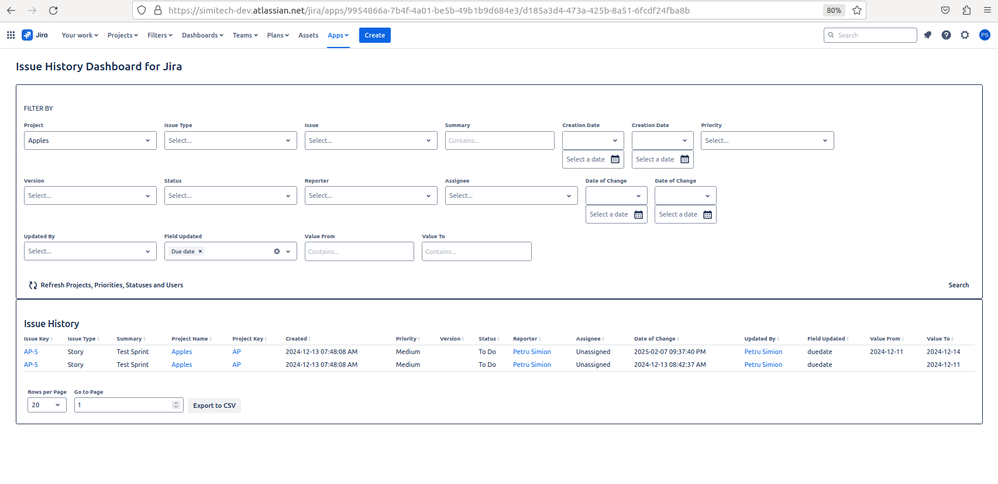This screenshot has width=998, height=484.
Task: Click the 80% zoom level indicator
Action: point(833,10)
